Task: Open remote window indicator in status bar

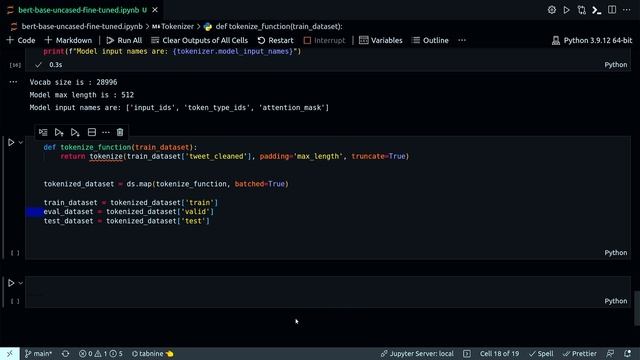Action: pyautogui.click(x=9, y=353)
